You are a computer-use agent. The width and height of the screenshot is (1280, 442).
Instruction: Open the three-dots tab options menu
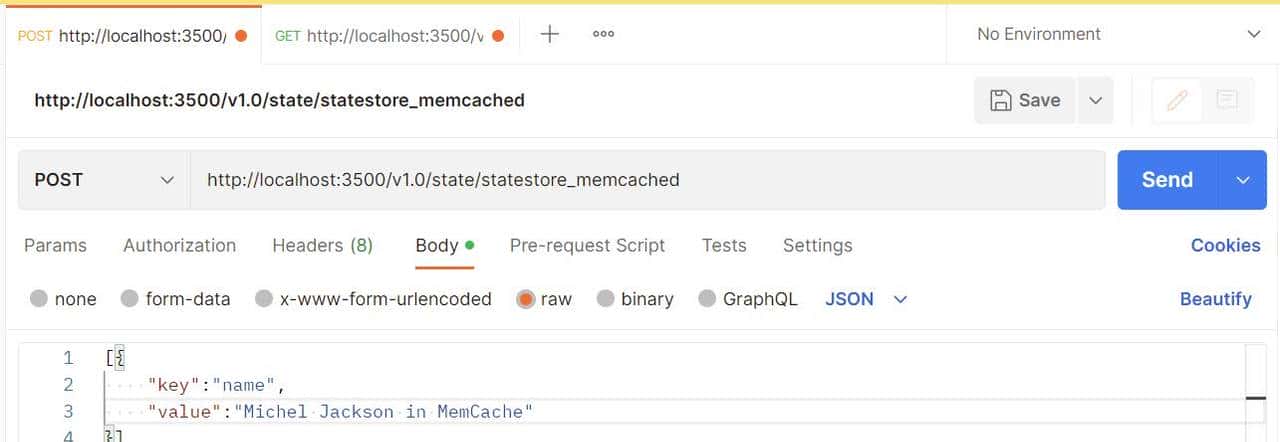point(603,34)
